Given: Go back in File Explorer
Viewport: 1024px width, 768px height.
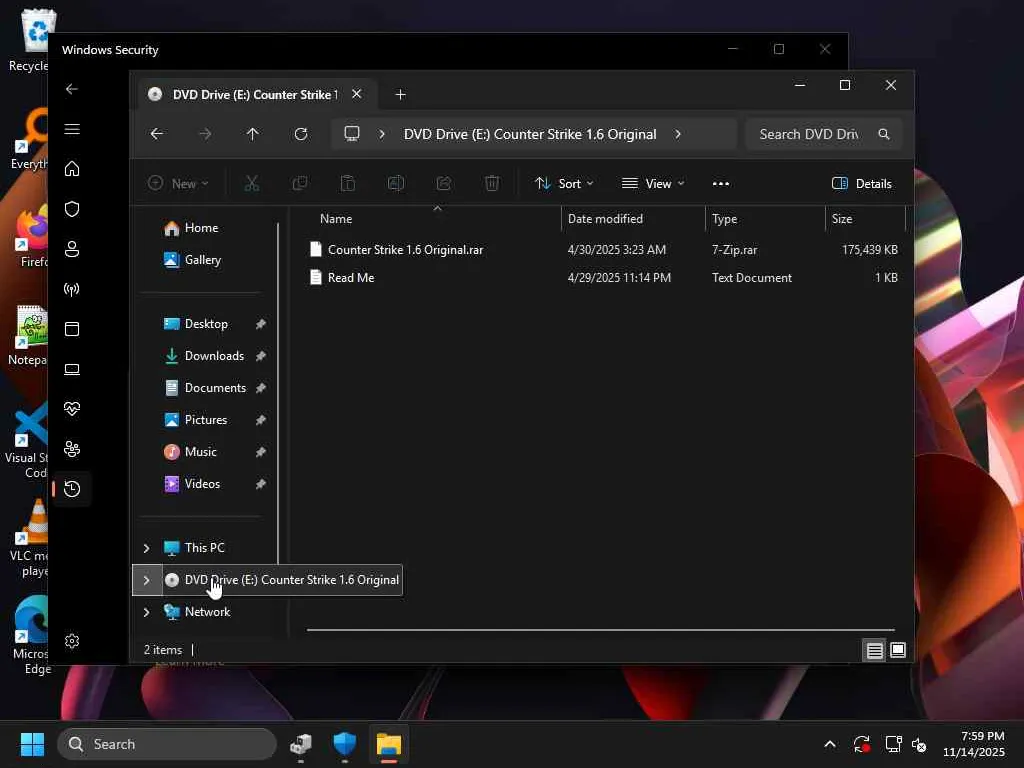Looking at the screenshot, I should coord(157,134).
